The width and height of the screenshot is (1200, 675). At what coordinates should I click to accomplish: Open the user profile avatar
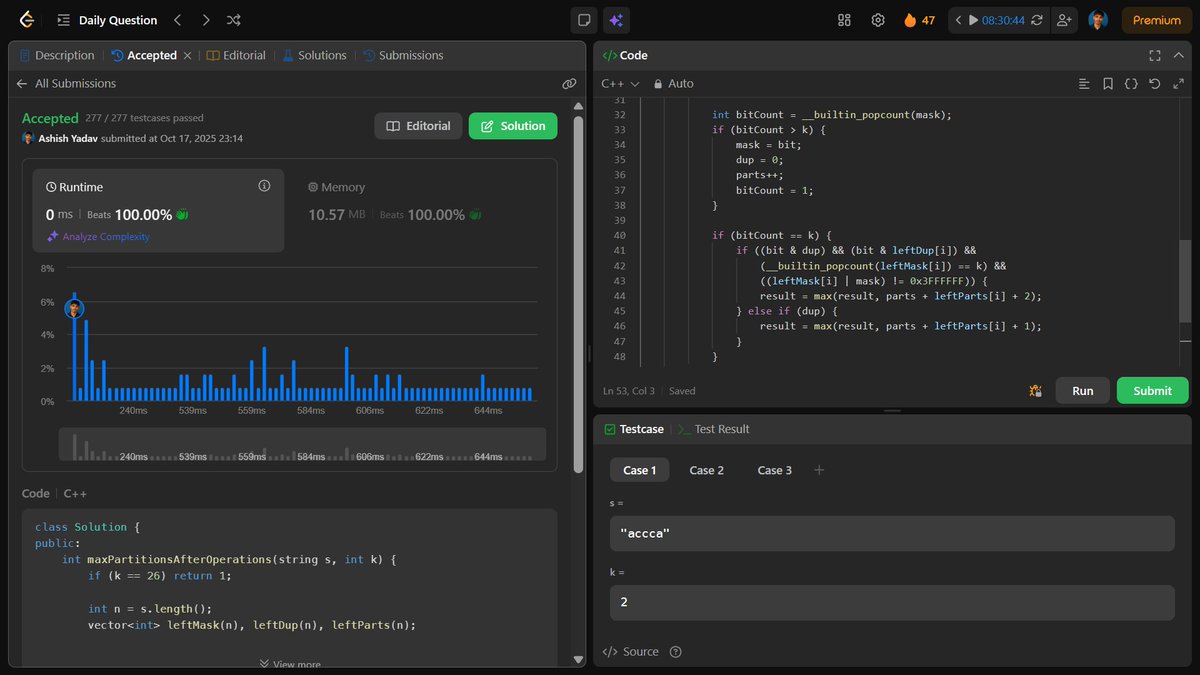(x=1098, y=20)
